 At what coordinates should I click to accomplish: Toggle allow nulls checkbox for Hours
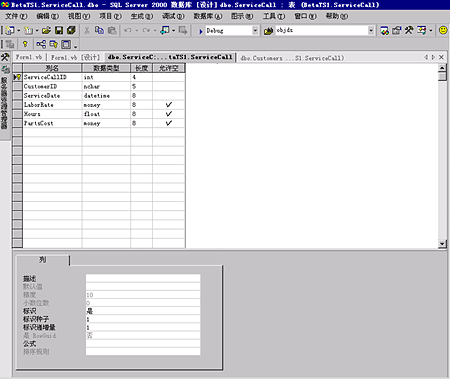[x=169, y=114]
